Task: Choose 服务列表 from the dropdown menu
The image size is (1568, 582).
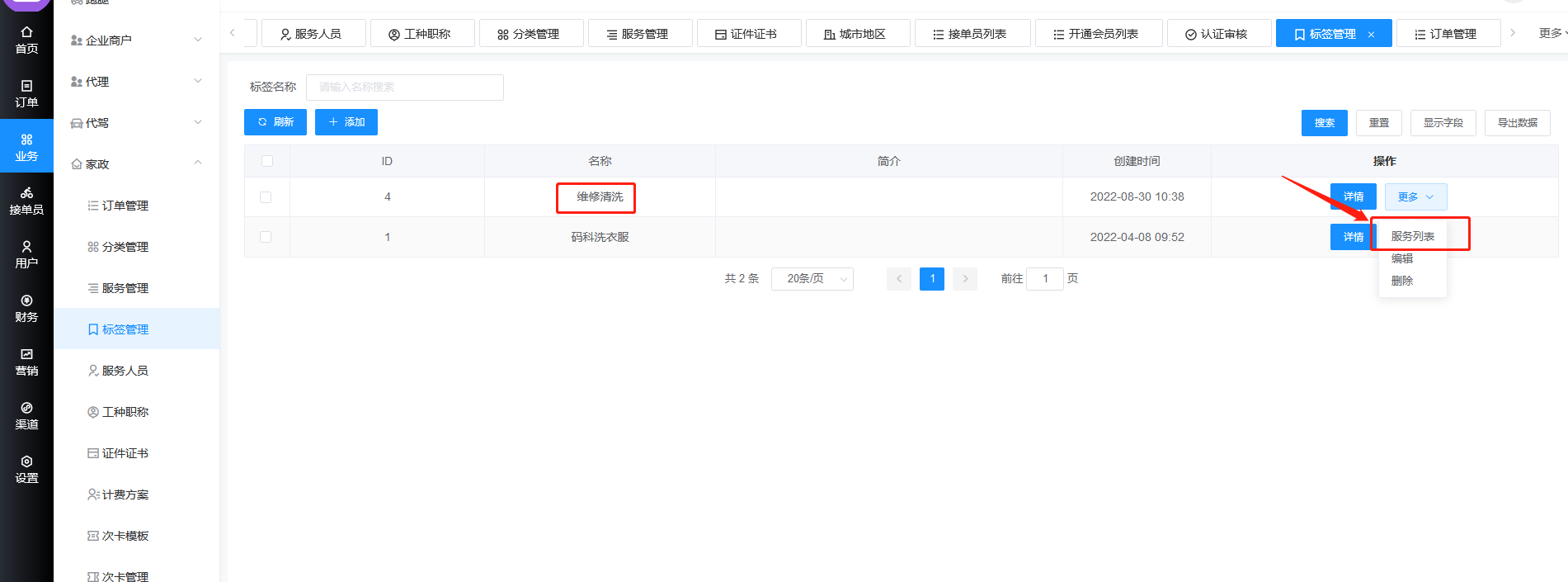Action: tap(1412, 236)
